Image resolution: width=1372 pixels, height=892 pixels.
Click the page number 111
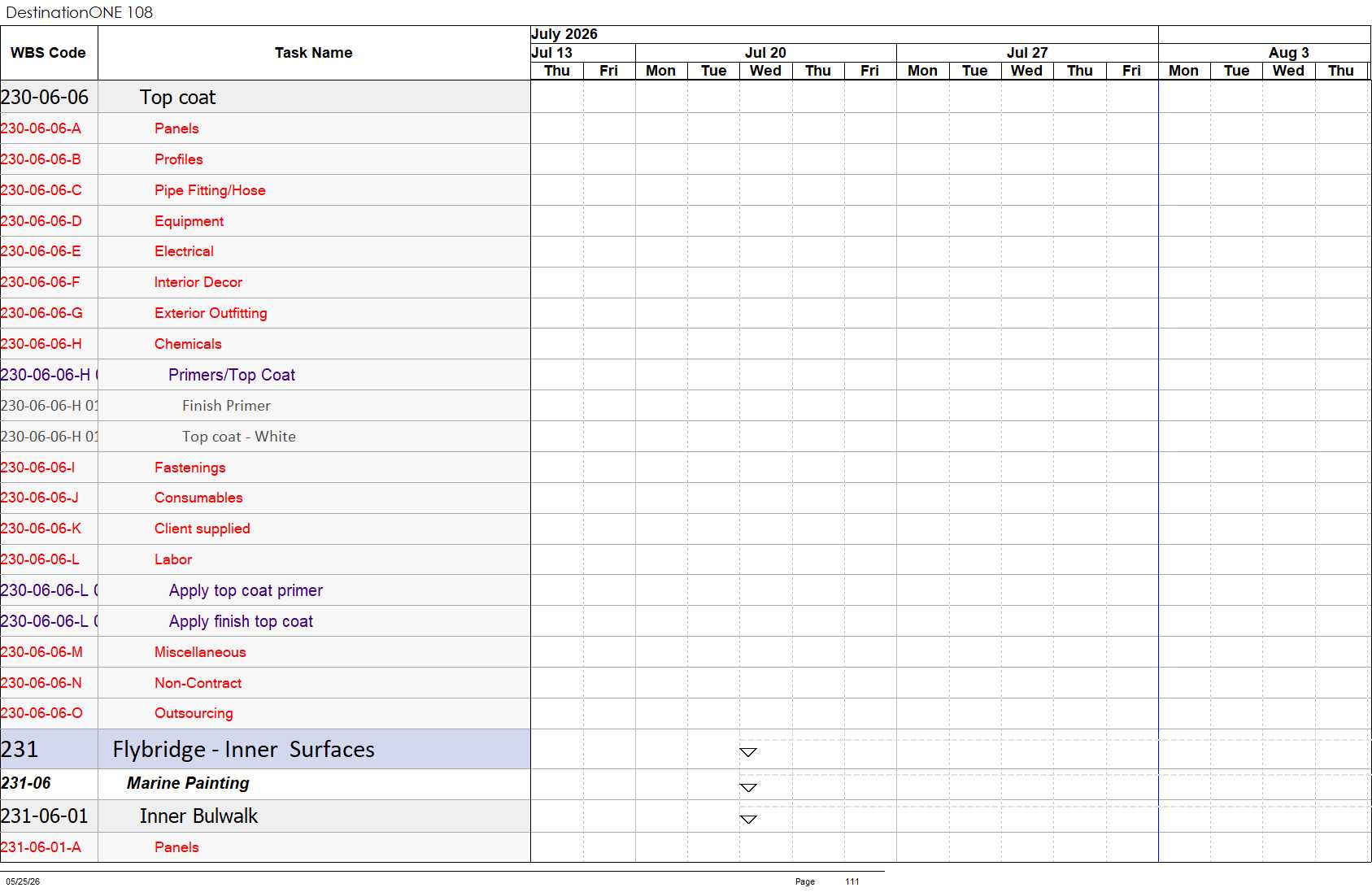click(x=852, y=881)
